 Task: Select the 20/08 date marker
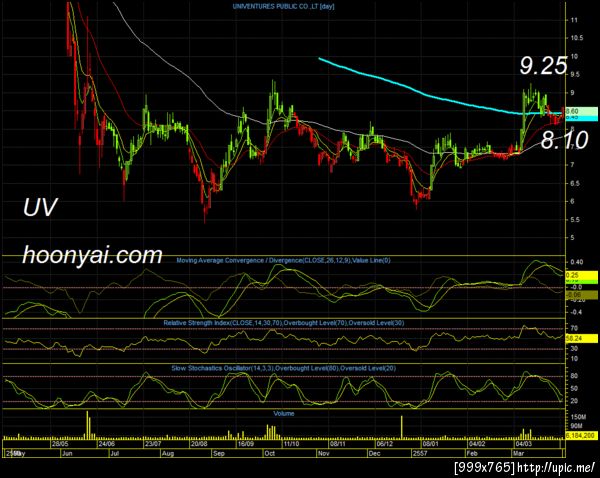coord(199,444)
